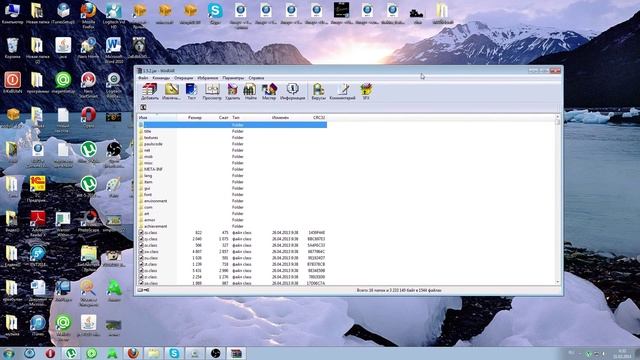Click the Просмотр (View) toolbar icon
Image resolution: width=640 pixels, height=360 pixels.
(x=212, y=91)
